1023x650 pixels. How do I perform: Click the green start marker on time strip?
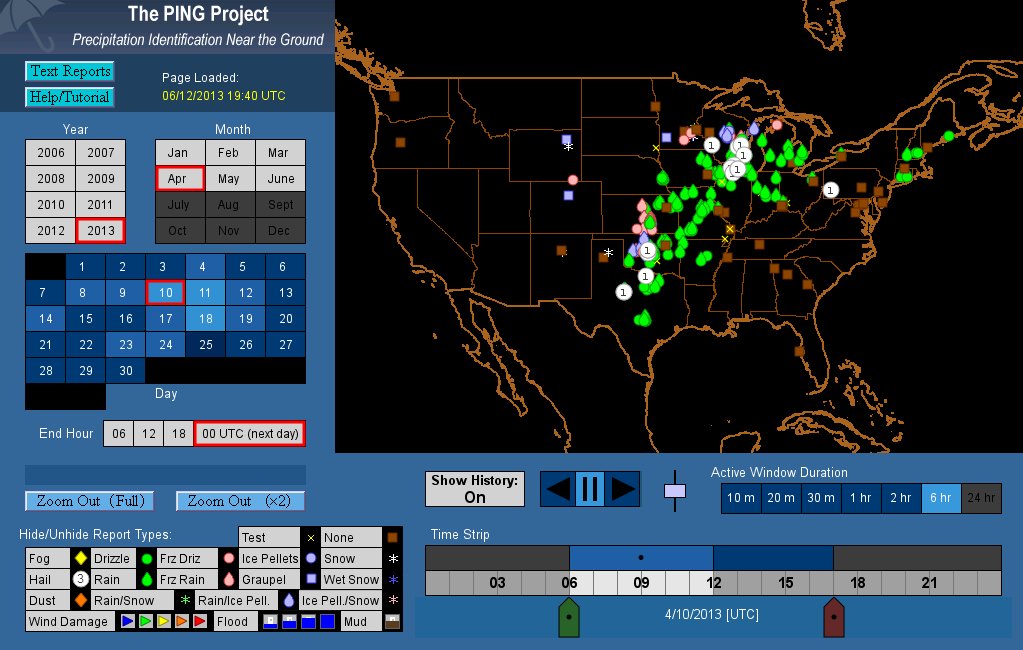(568, 618)
